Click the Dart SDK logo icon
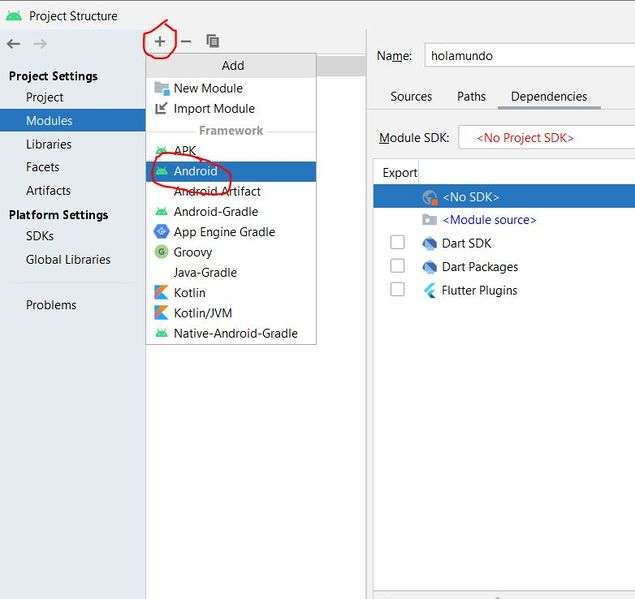The width and height of the screenshot is (635, 599). pyautogui.click(x=429, y=243)
